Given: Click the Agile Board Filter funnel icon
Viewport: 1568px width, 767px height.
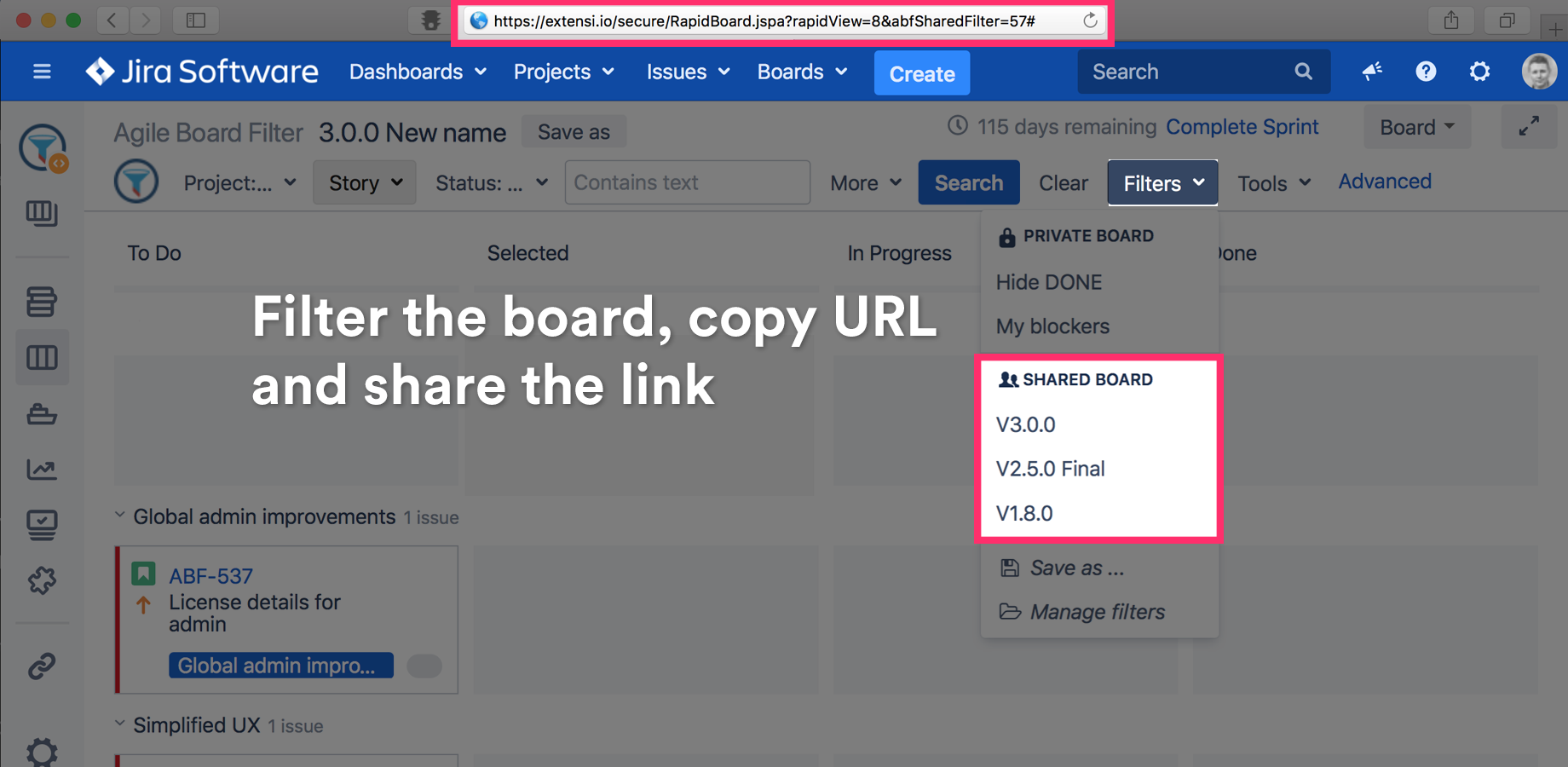Looking at the screenshot, I should [x=136, y=182].
